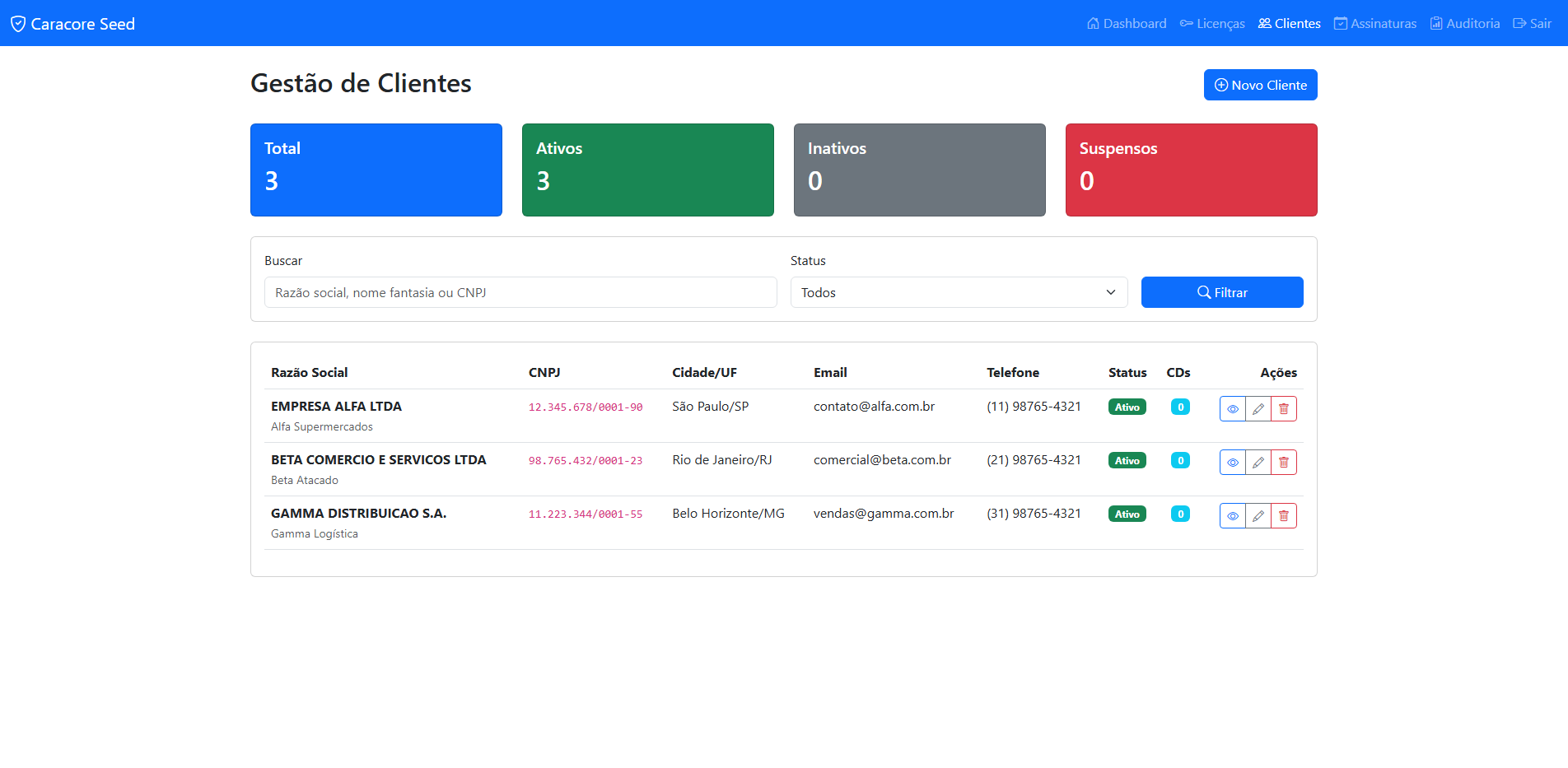Viewport: 1568px width, 768px height.
Task: Edit BETA COMERCIO E SERVICOS LTDA with pencil icon
Action: click(x=1258, y=463)
